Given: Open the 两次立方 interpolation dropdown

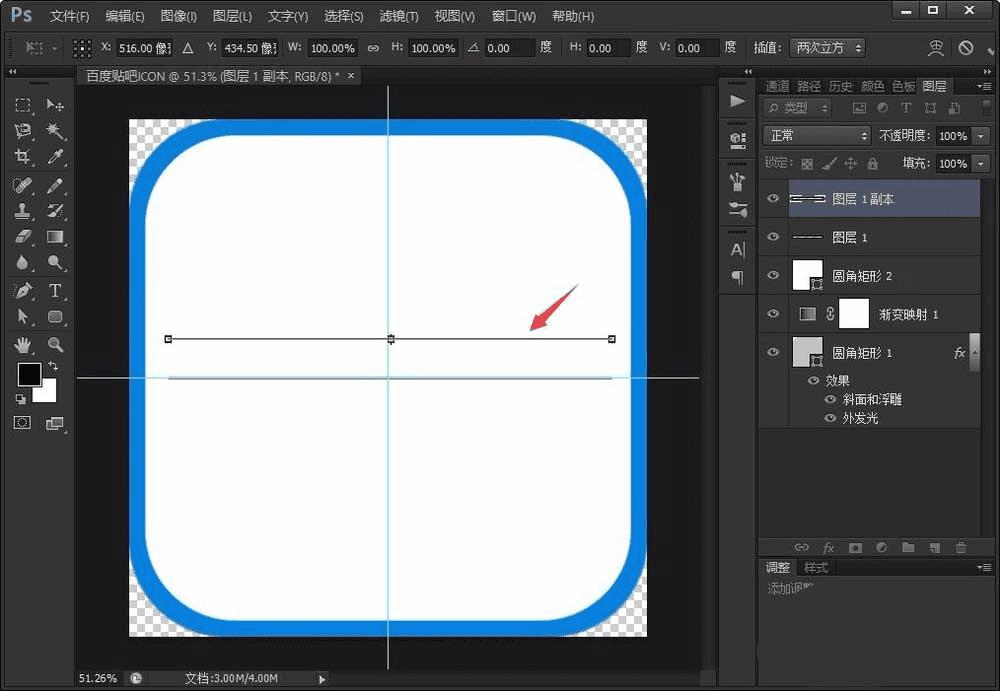Looking at the screenshot, I should (x=827, y=48).
